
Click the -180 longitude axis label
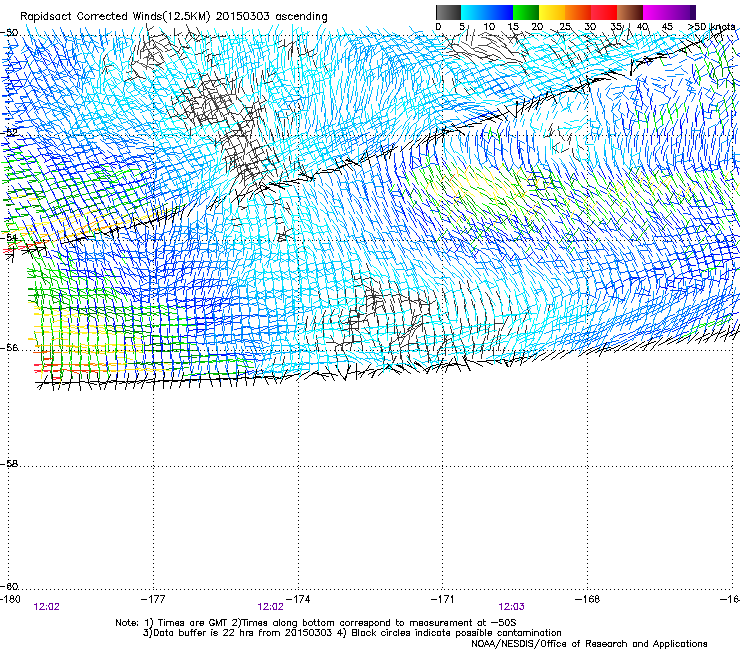click(x=10, y=599)
